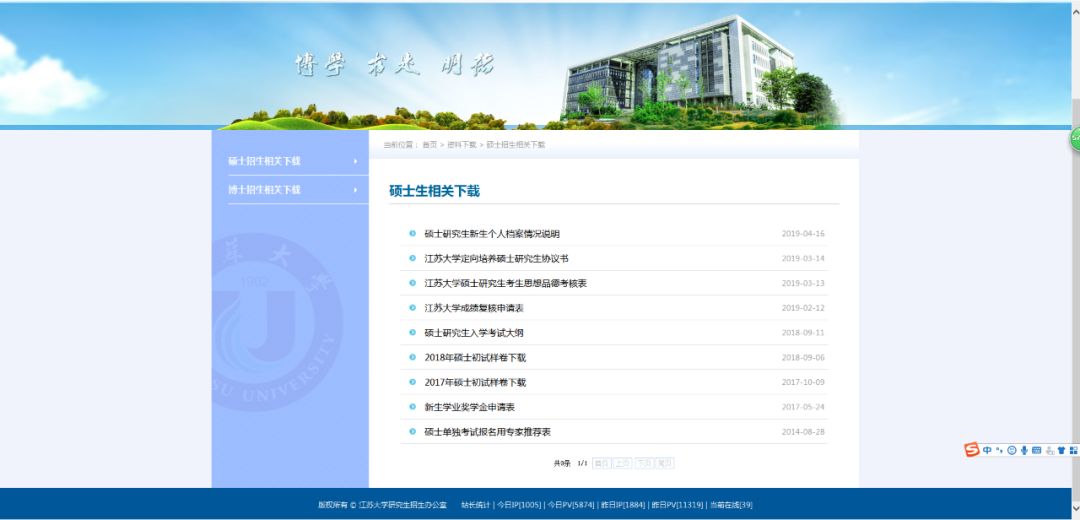
Task: Click the green circle widget at right edge
Action: click(x=1075, y=139)
